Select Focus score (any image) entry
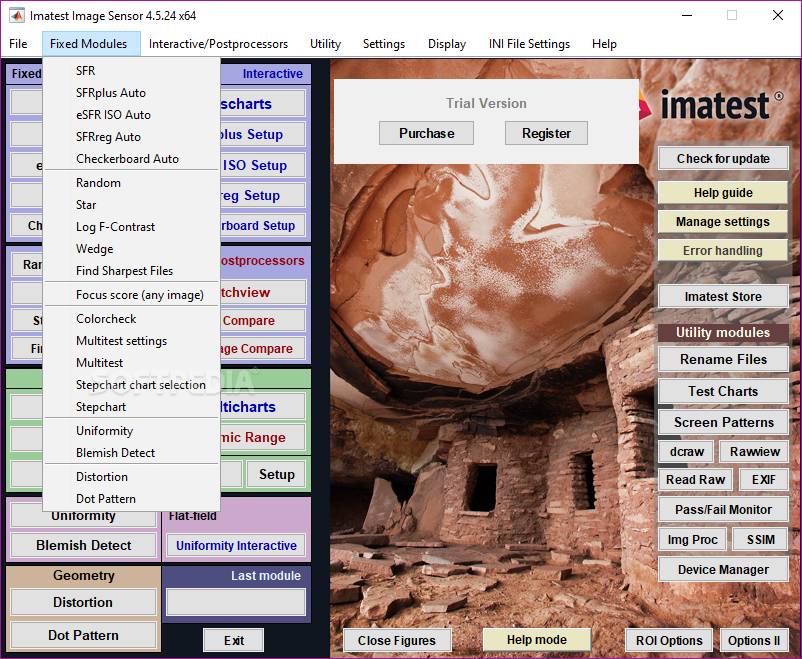This screenshot has height=659, width=802. (x=132, y=295)
